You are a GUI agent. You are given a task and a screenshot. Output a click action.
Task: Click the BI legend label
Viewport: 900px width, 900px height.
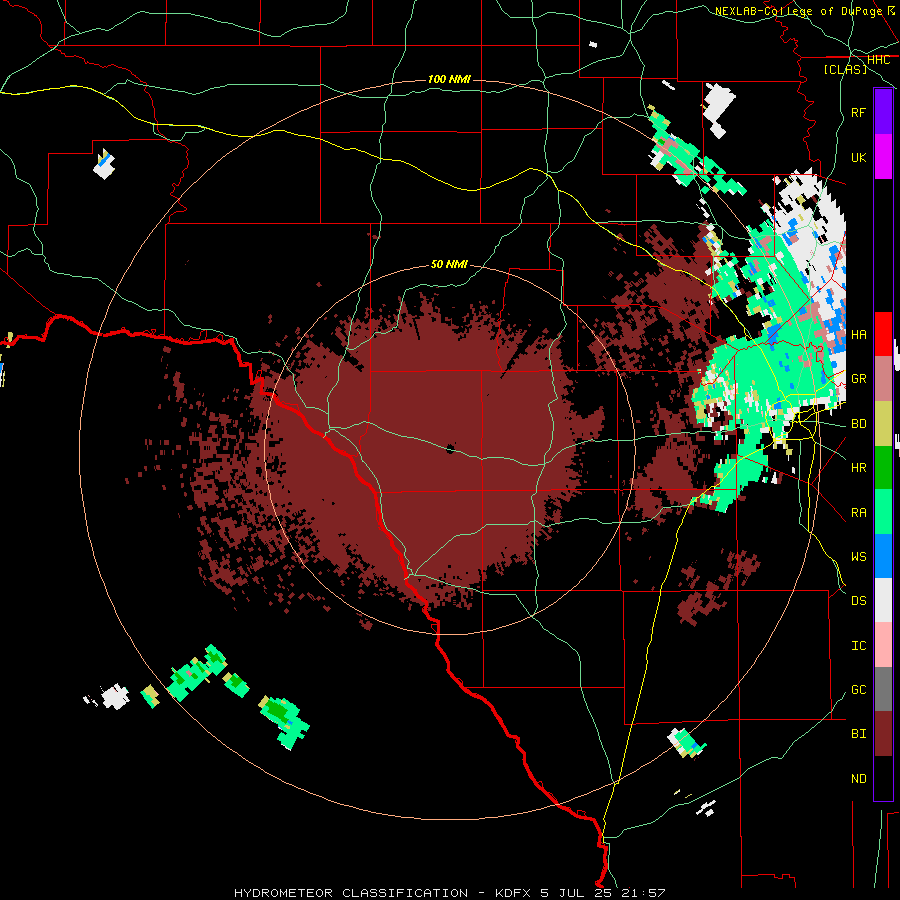click(859, 734)
